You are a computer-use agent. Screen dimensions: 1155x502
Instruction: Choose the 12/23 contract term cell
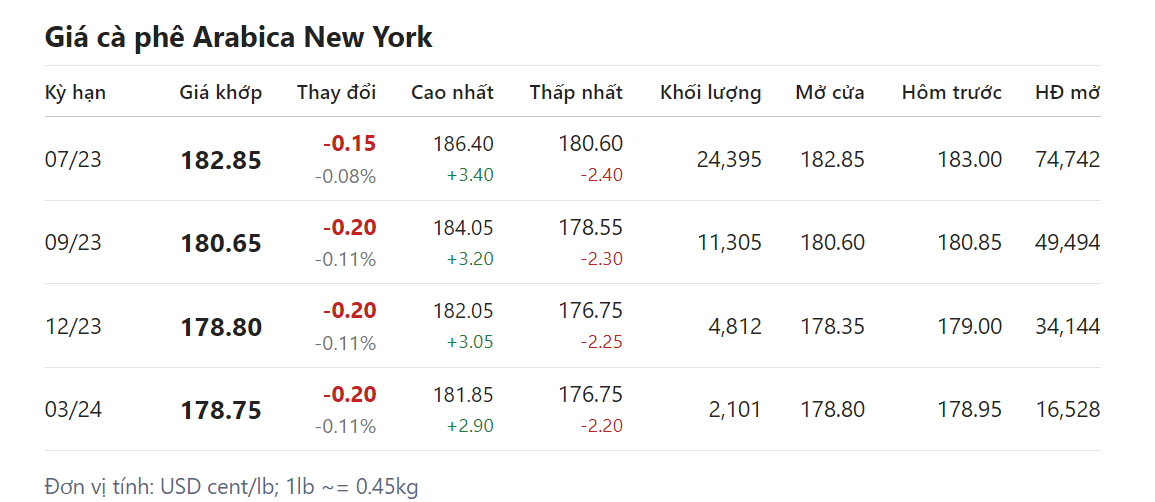74,326
